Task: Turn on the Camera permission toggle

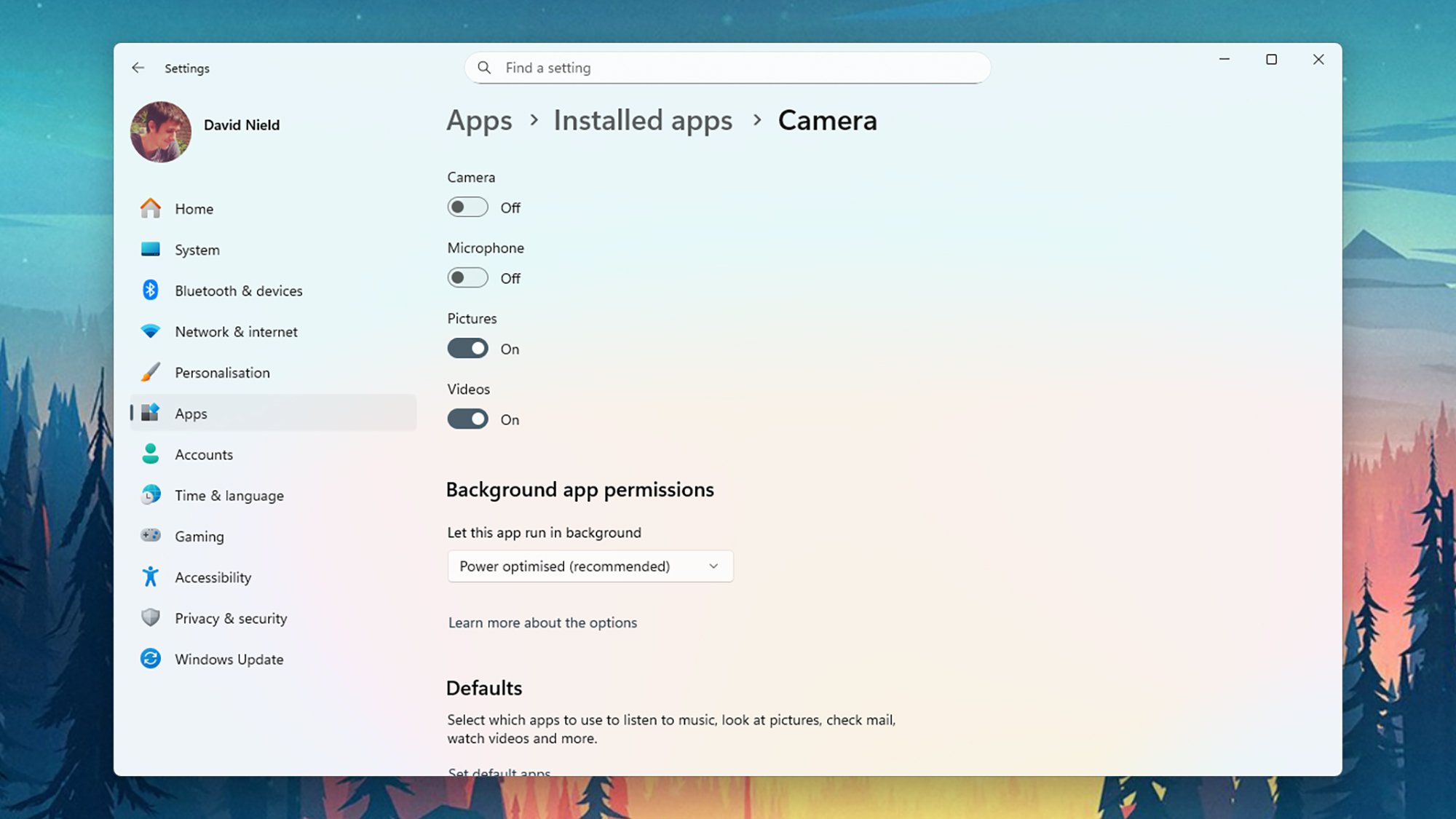Action: click(x=467, y=207)
